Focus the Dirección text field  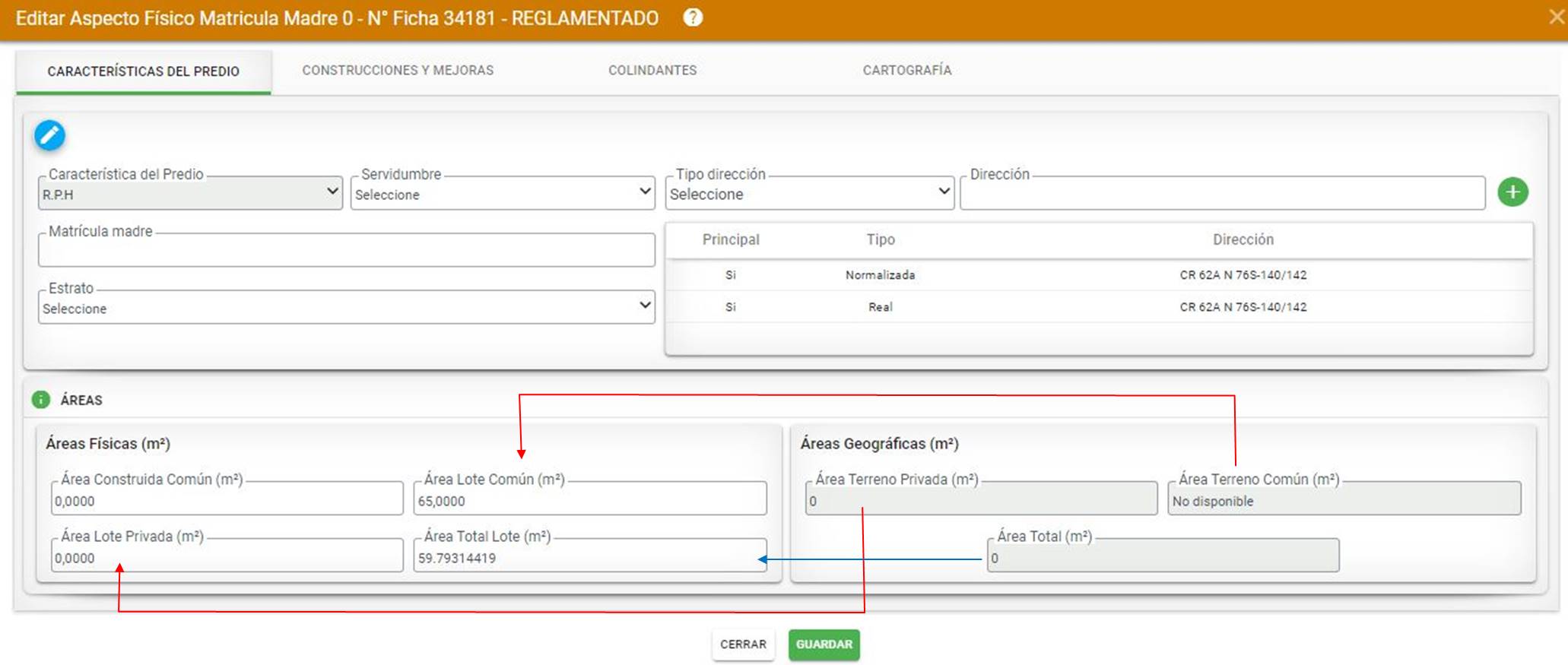pos(1223,193)
